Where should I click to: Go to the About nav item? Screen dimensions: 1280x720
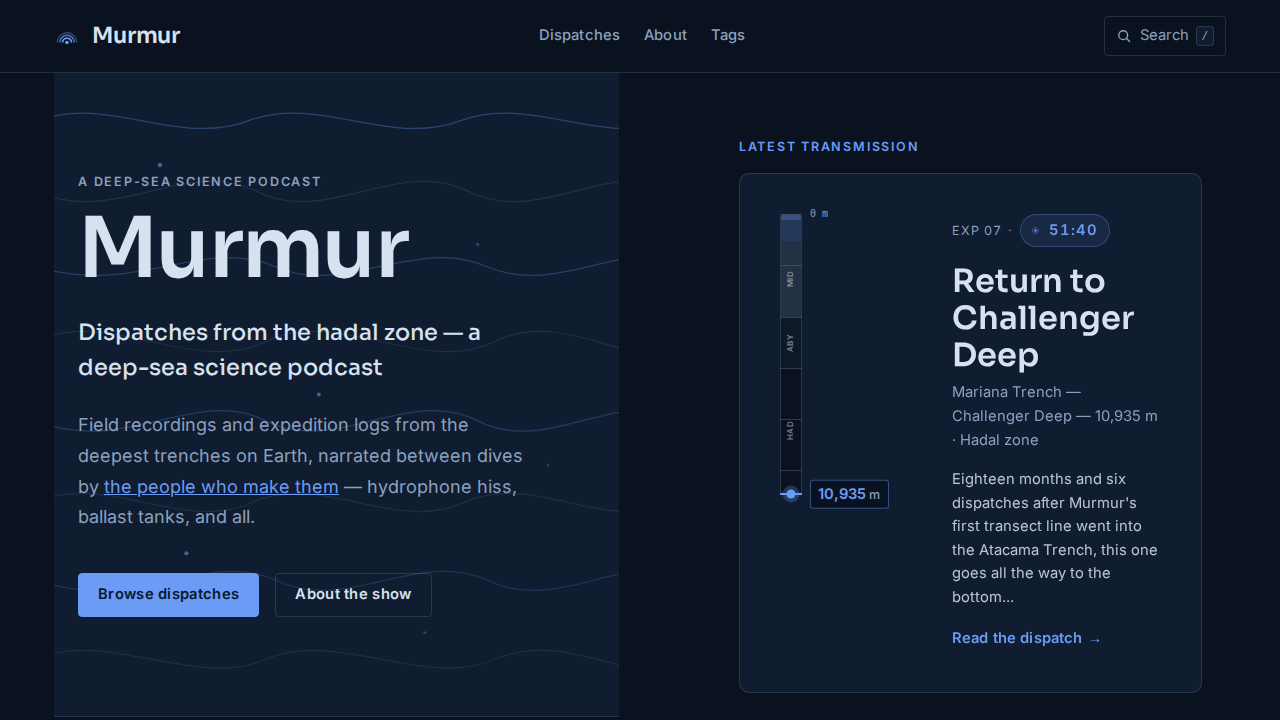point(665,35)
